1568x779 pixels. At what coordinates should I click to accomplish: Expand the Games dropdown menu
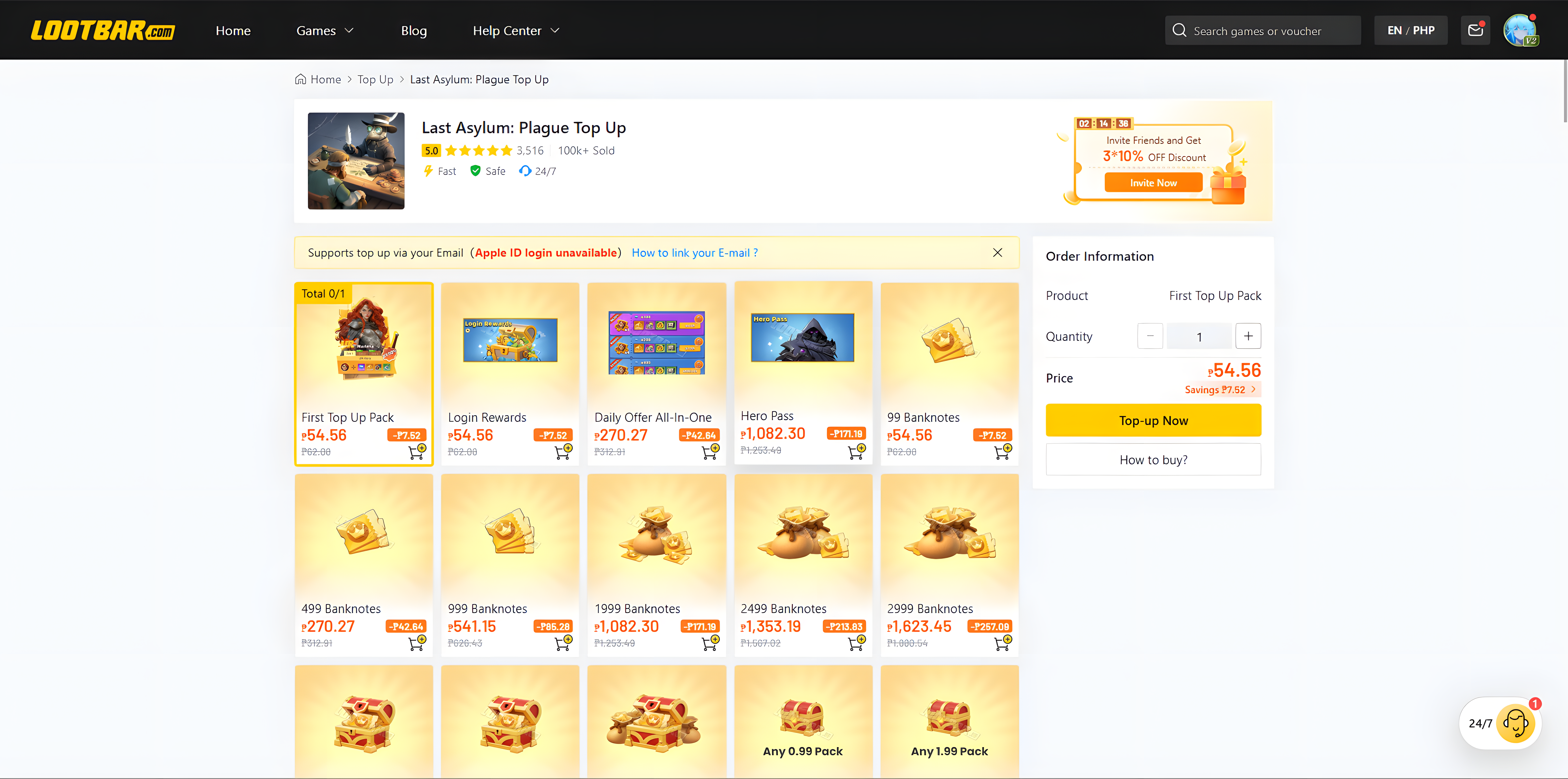[325, 30]
